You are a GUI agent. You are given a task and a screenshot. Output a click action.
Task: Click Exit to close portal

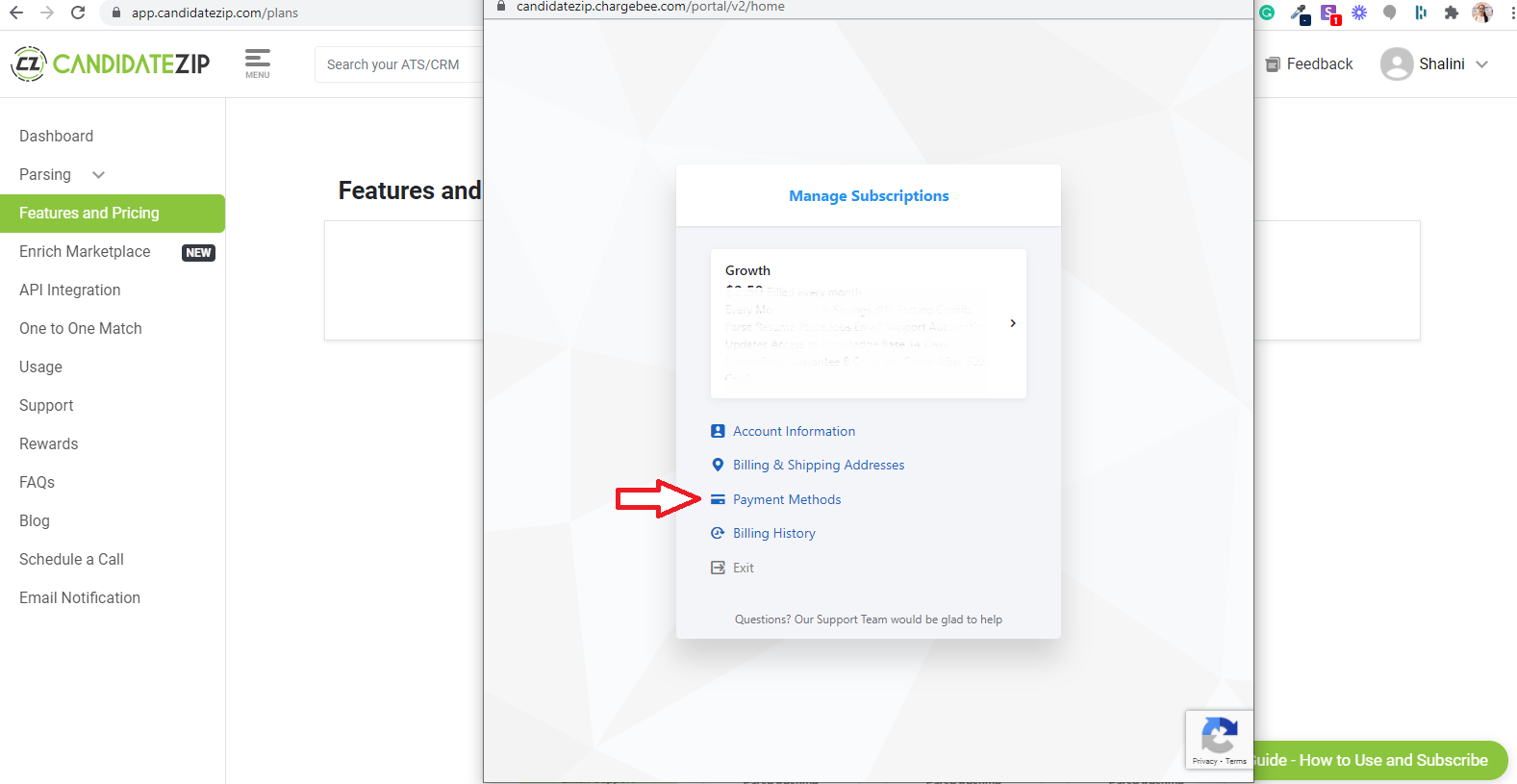[744, 568]
